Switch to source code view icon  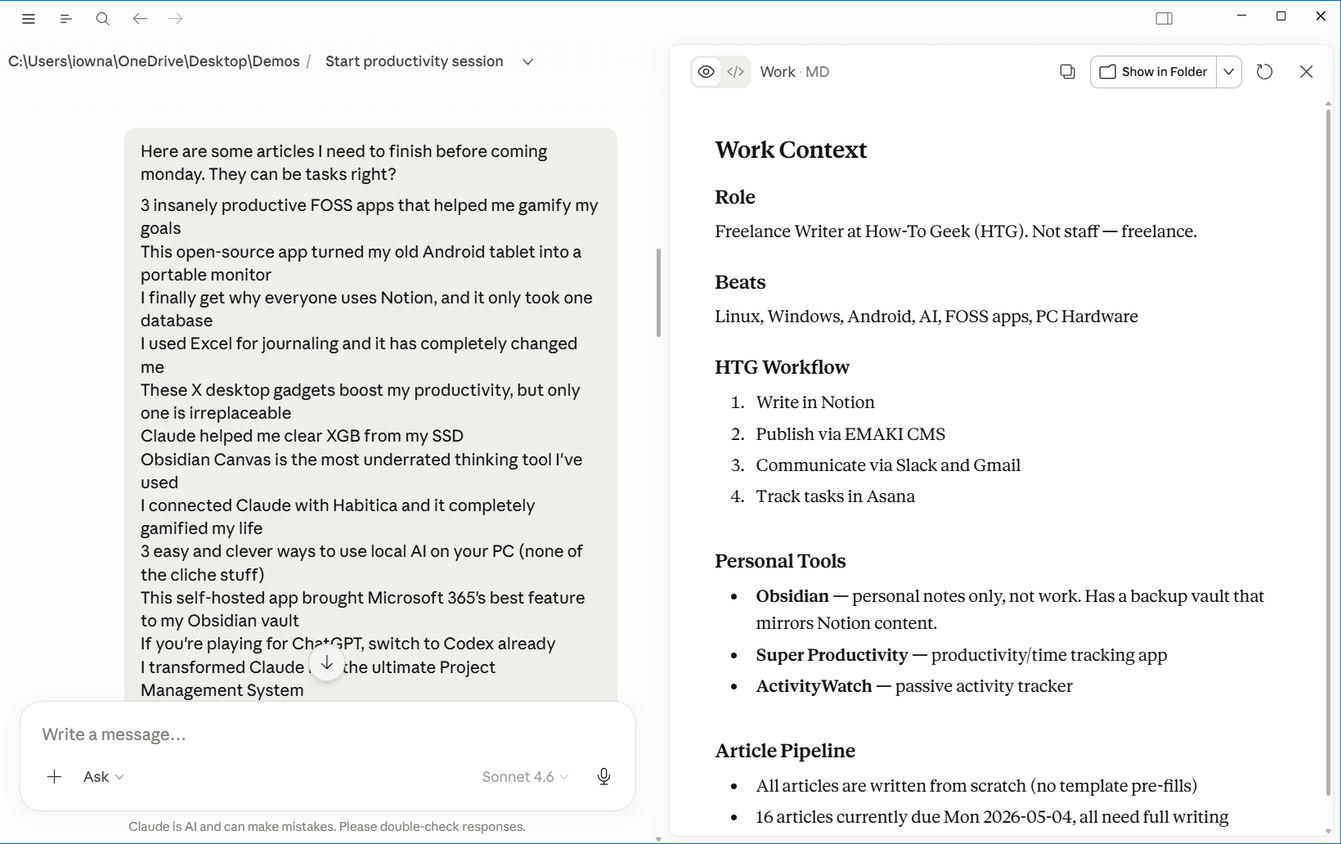[735, 72]
